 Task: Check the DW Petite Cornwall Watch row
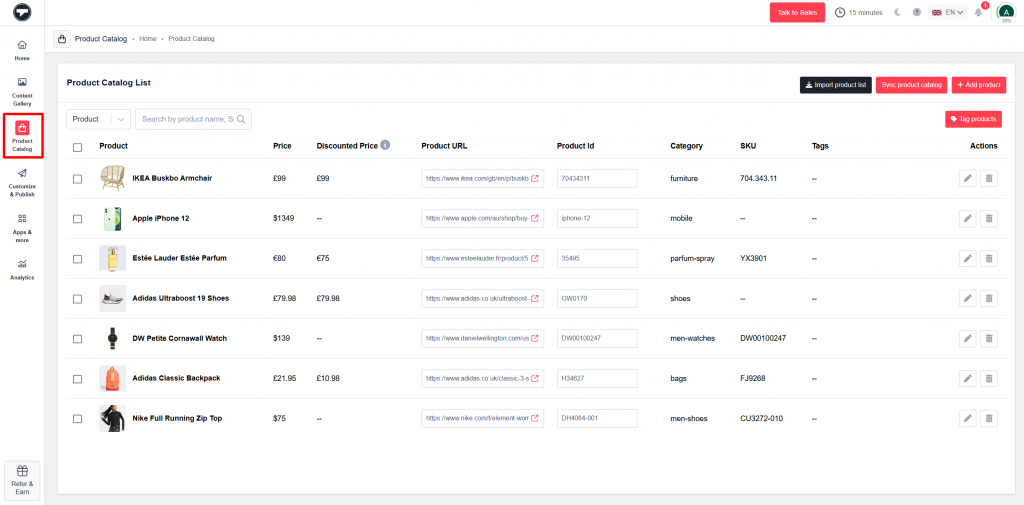click(78, 339)
